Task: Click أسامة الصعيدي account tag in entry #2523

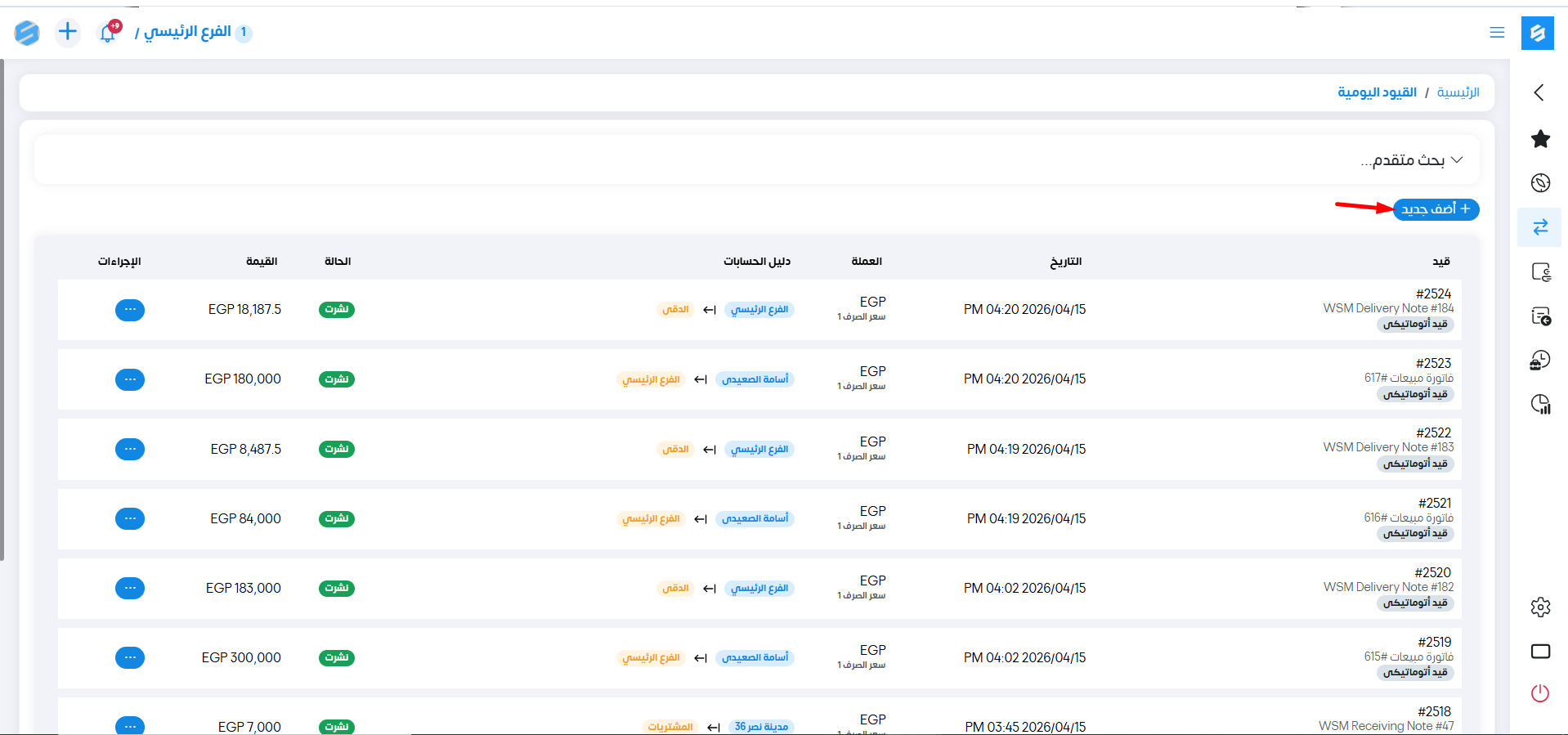Action: coord(755,379)
